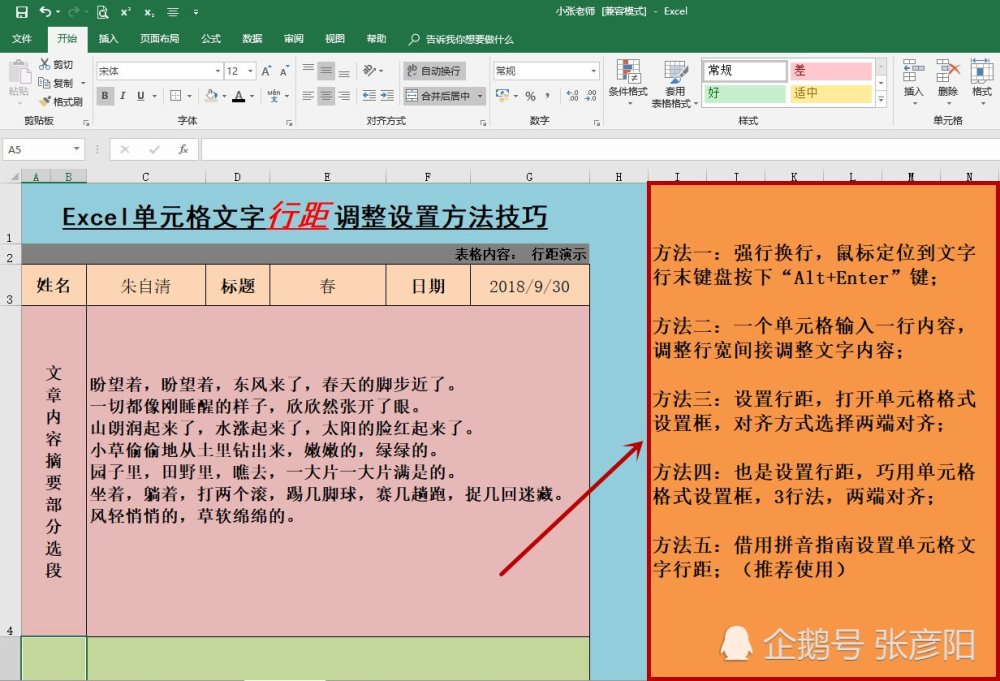This screenshot has height=681, width=1000.
Task: Click the Insert Function fx icon
Action: coord(183,149)
